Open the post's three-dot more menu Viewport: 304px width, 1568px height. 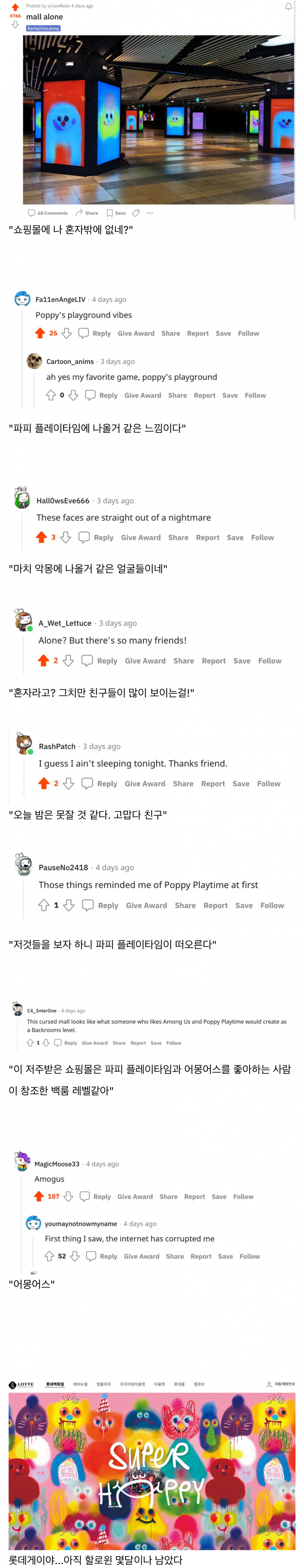pos(150,213)
